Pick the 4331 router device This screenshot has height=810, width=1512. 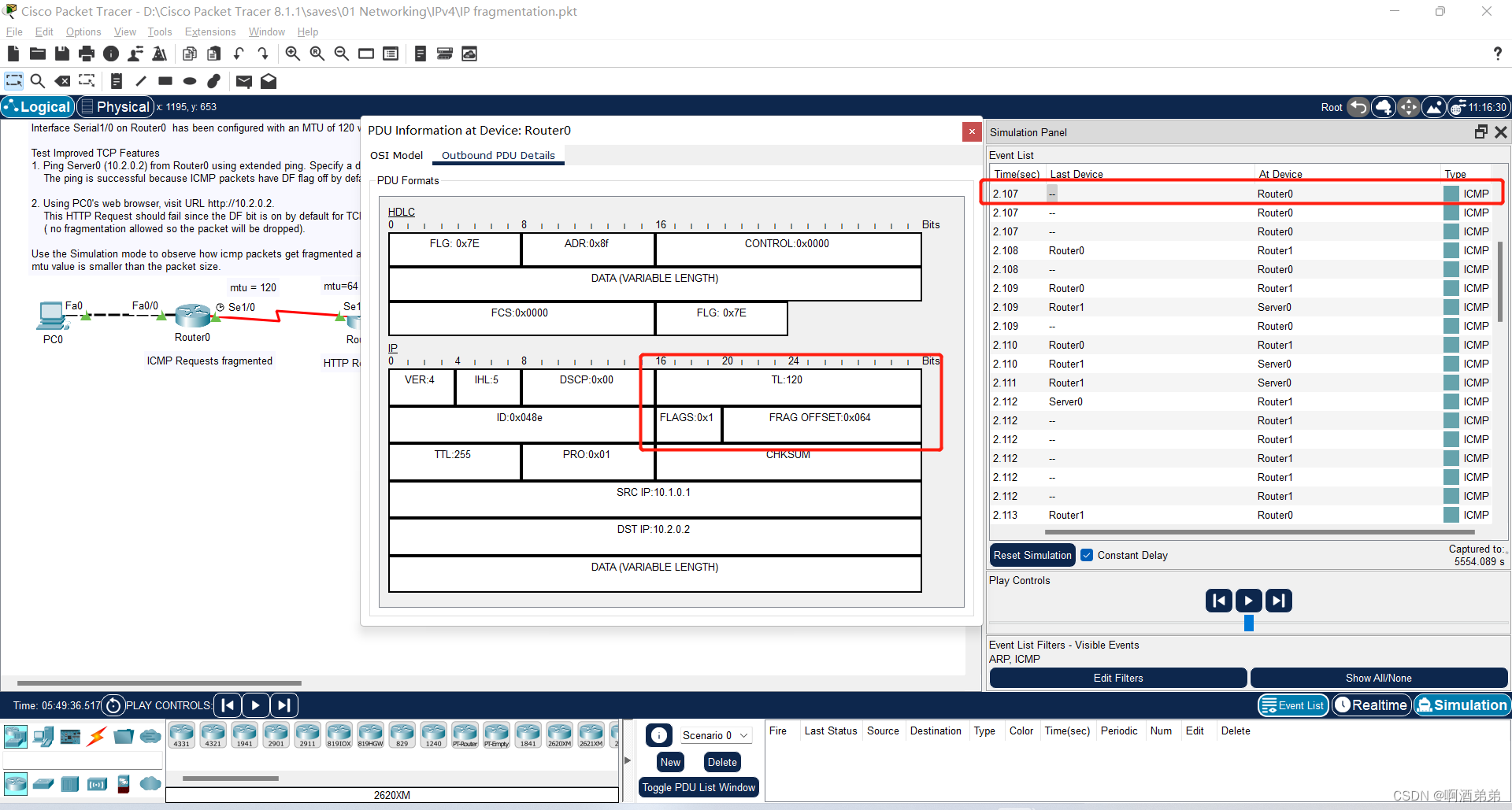click(182, 735)
